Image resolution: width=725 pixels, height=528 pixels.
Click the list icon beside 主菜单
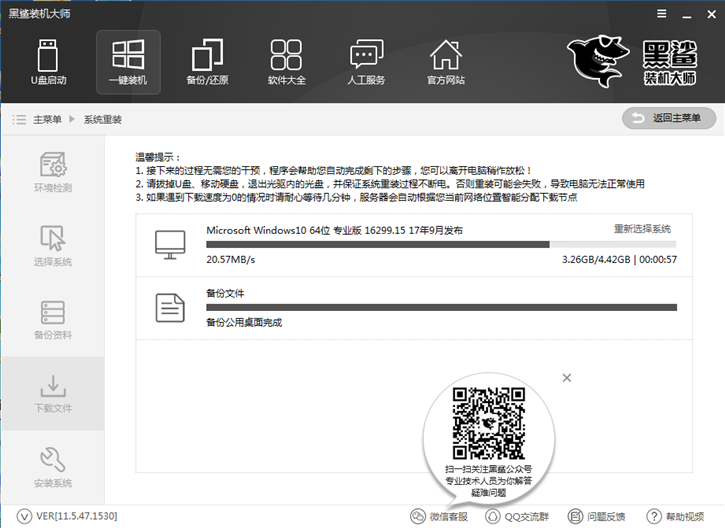19,120
